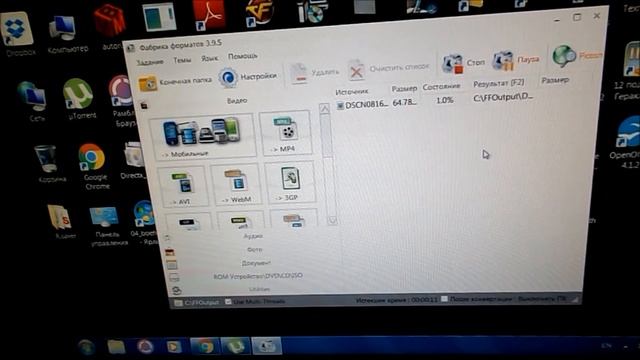
Task: Click the Состояние column header
Action: coord(441,87)
